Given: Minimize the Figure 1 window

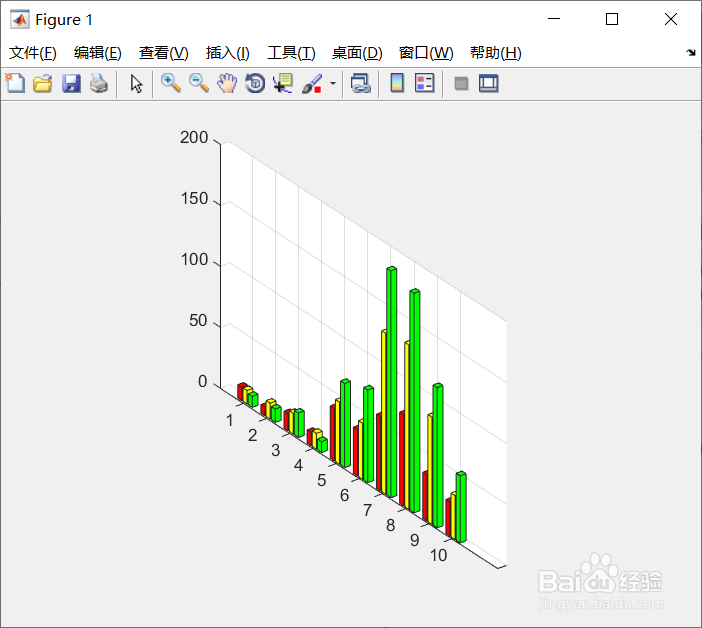Looking at the screenshot, I should click(x=554, y=19).
